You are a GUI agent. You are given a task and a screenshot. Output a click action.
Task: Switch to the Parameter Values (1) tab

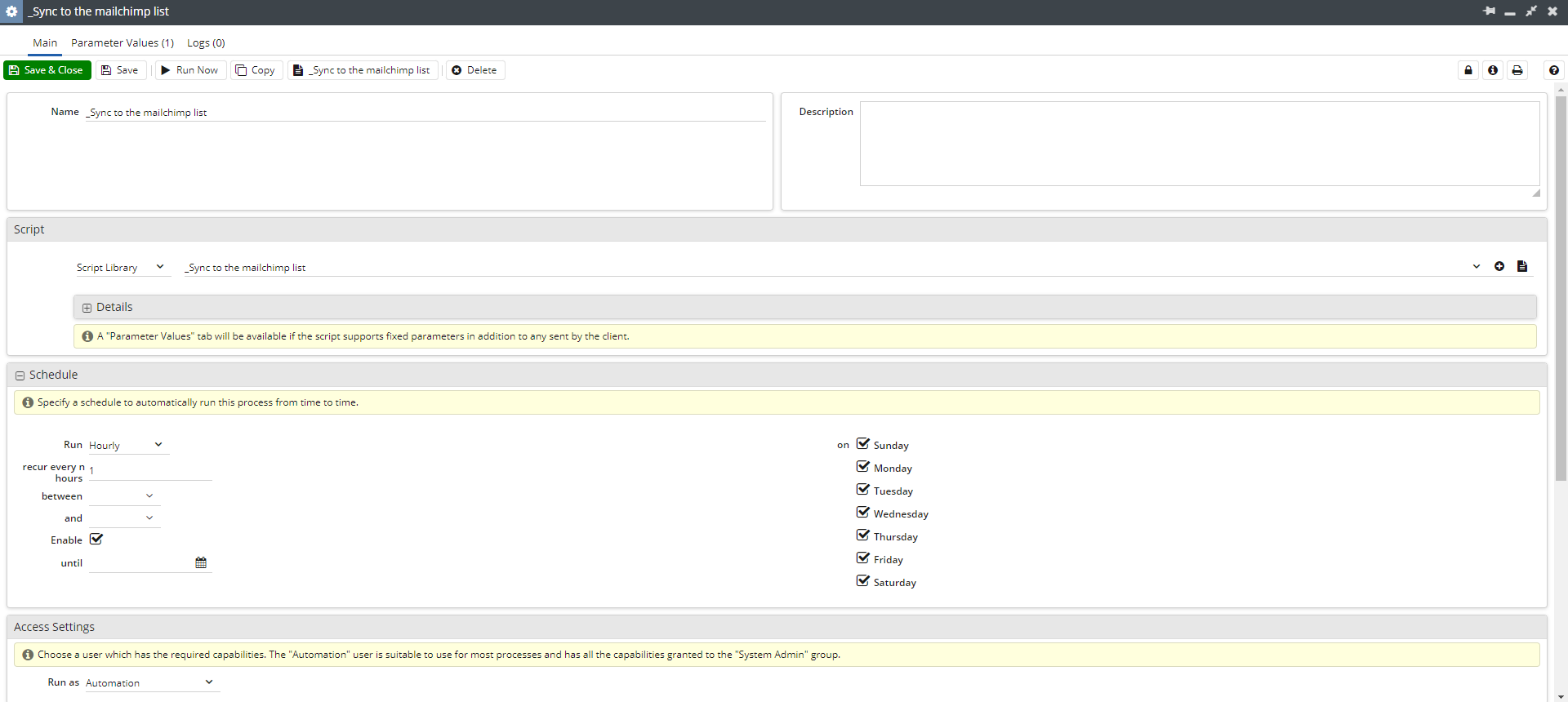pos(122,42)
